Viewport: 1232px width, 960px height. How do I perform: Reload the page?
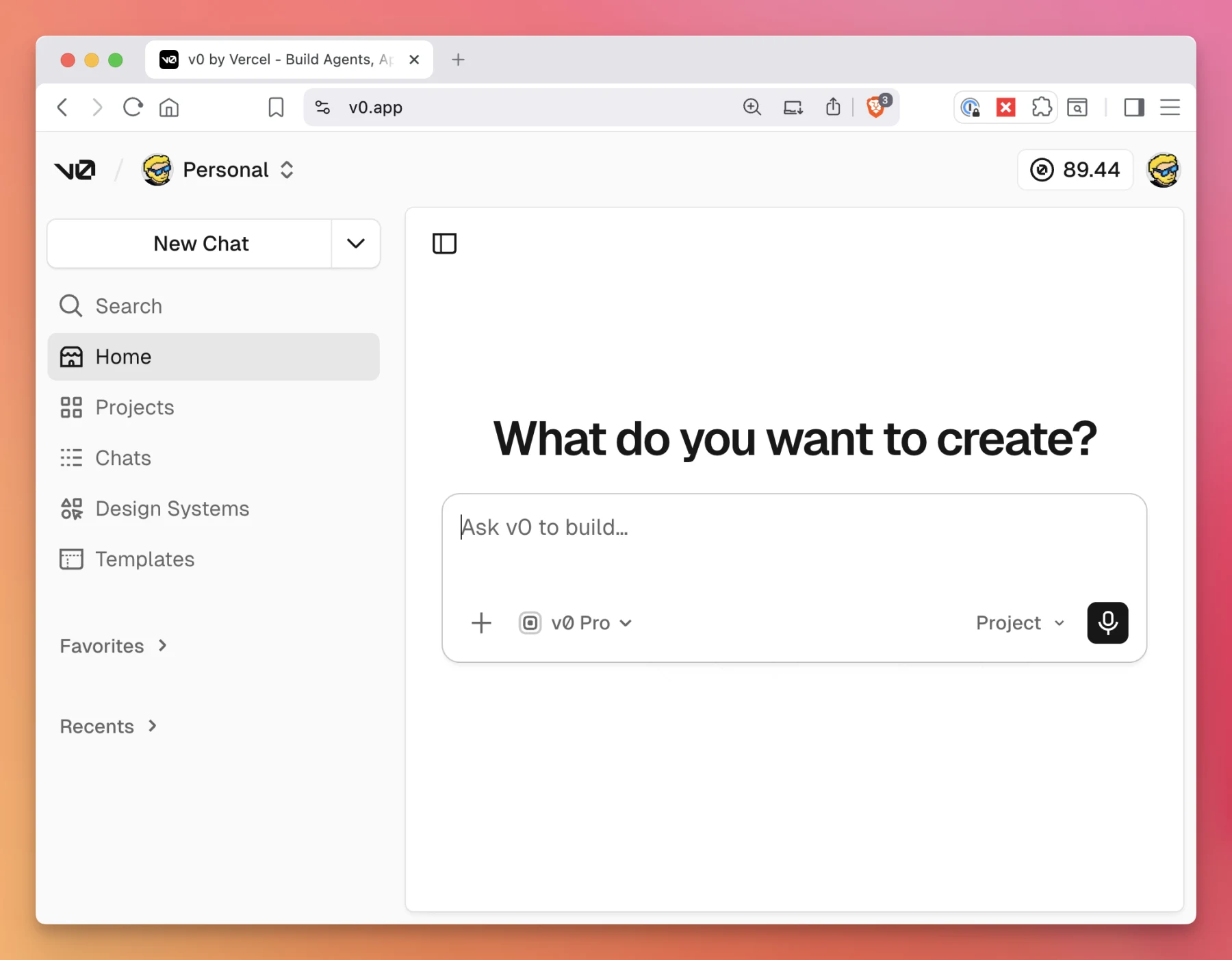click(x=133, y=108)
